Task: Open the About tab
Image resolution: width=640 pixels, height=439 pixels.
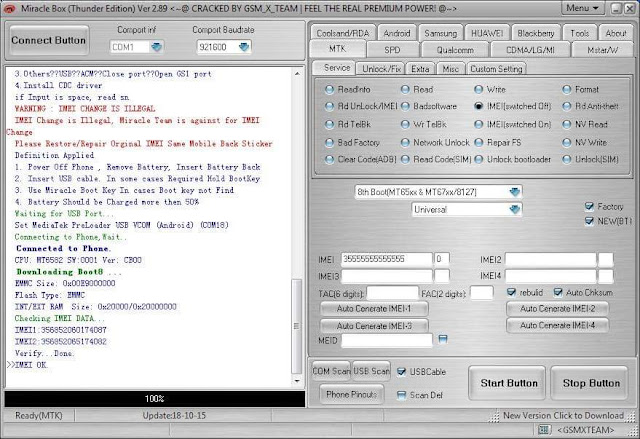Action: tap(616, 33)
